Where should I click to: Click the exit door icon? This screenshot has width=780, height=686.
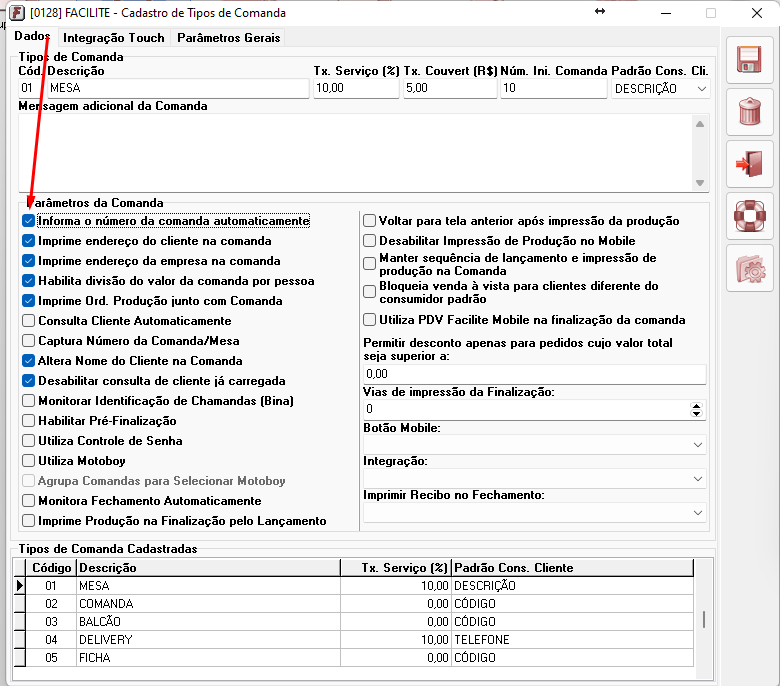pyautogui.click(x=749, y=164)
